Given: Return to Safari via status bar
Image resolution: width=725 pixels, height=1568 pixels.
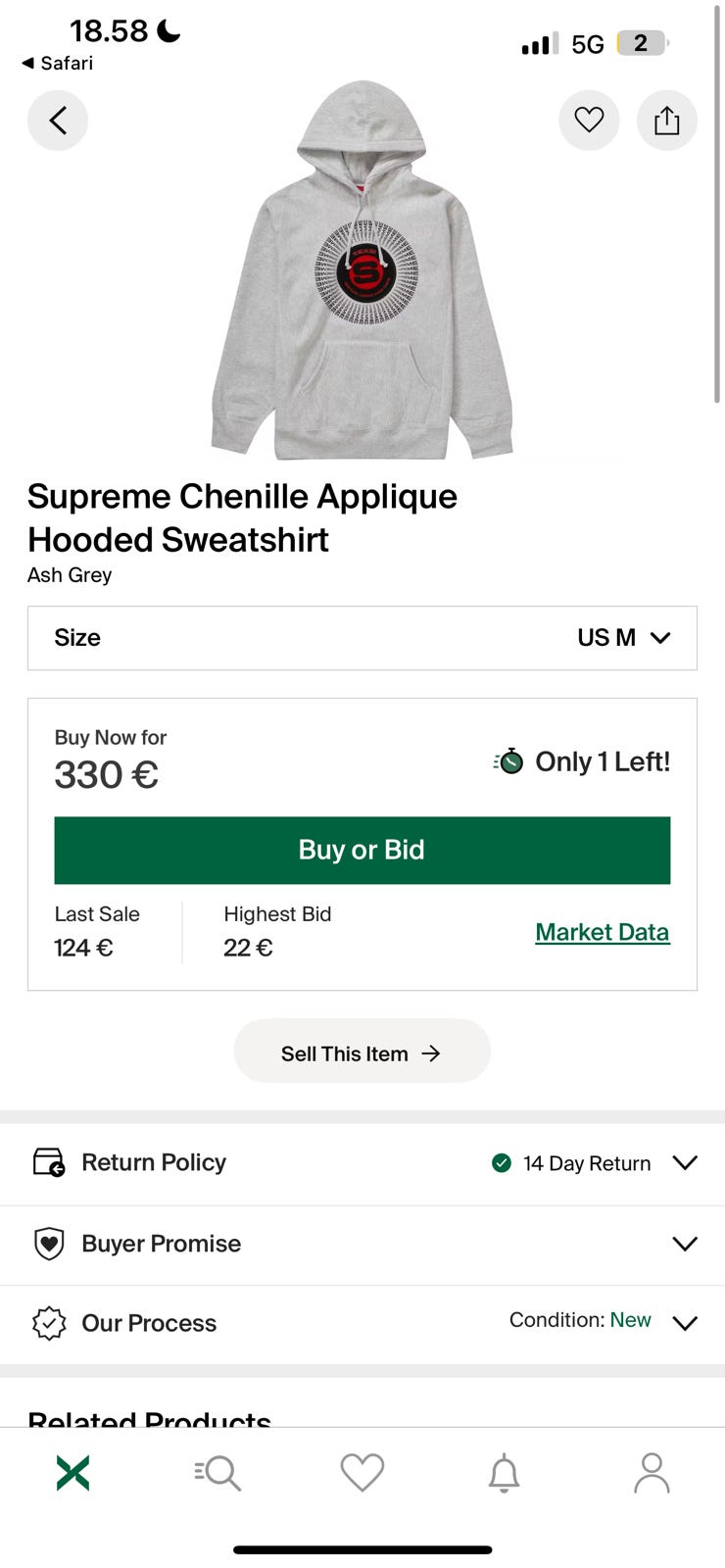Looking at the screenshot, I should click(57, 63).
